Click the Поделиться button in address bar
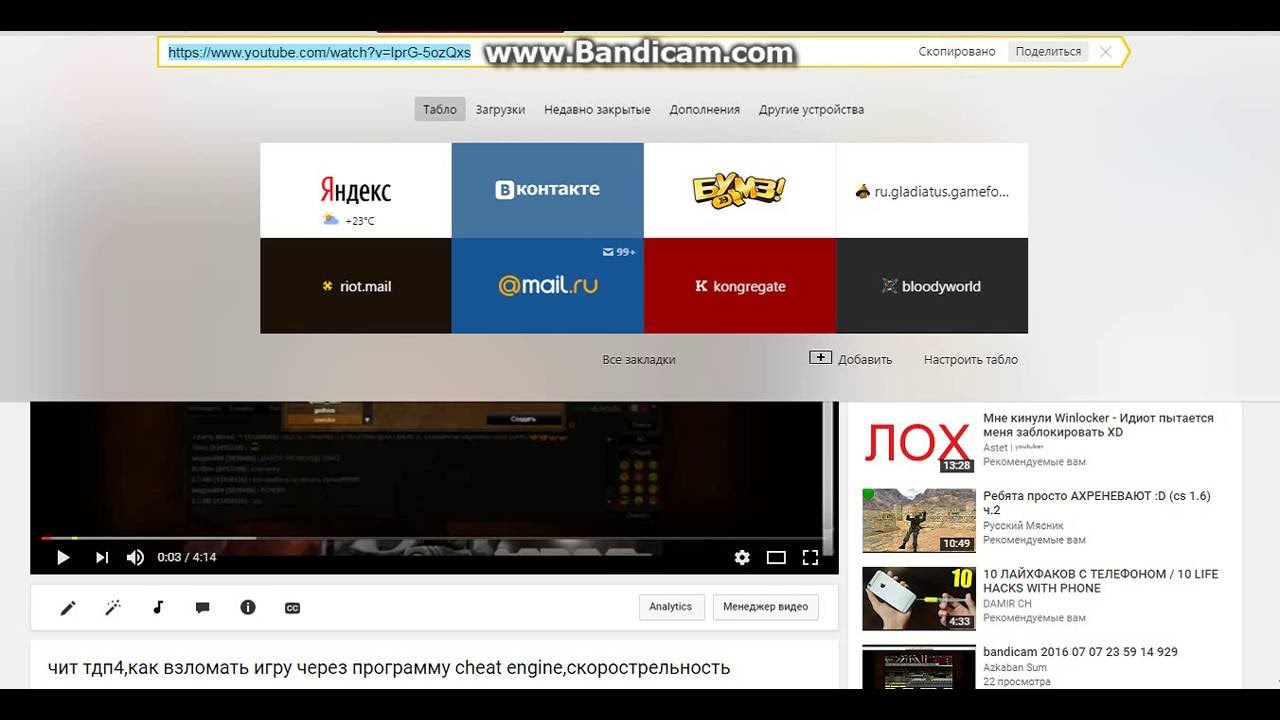The image size is (1280, 720). pos(1048,51)
